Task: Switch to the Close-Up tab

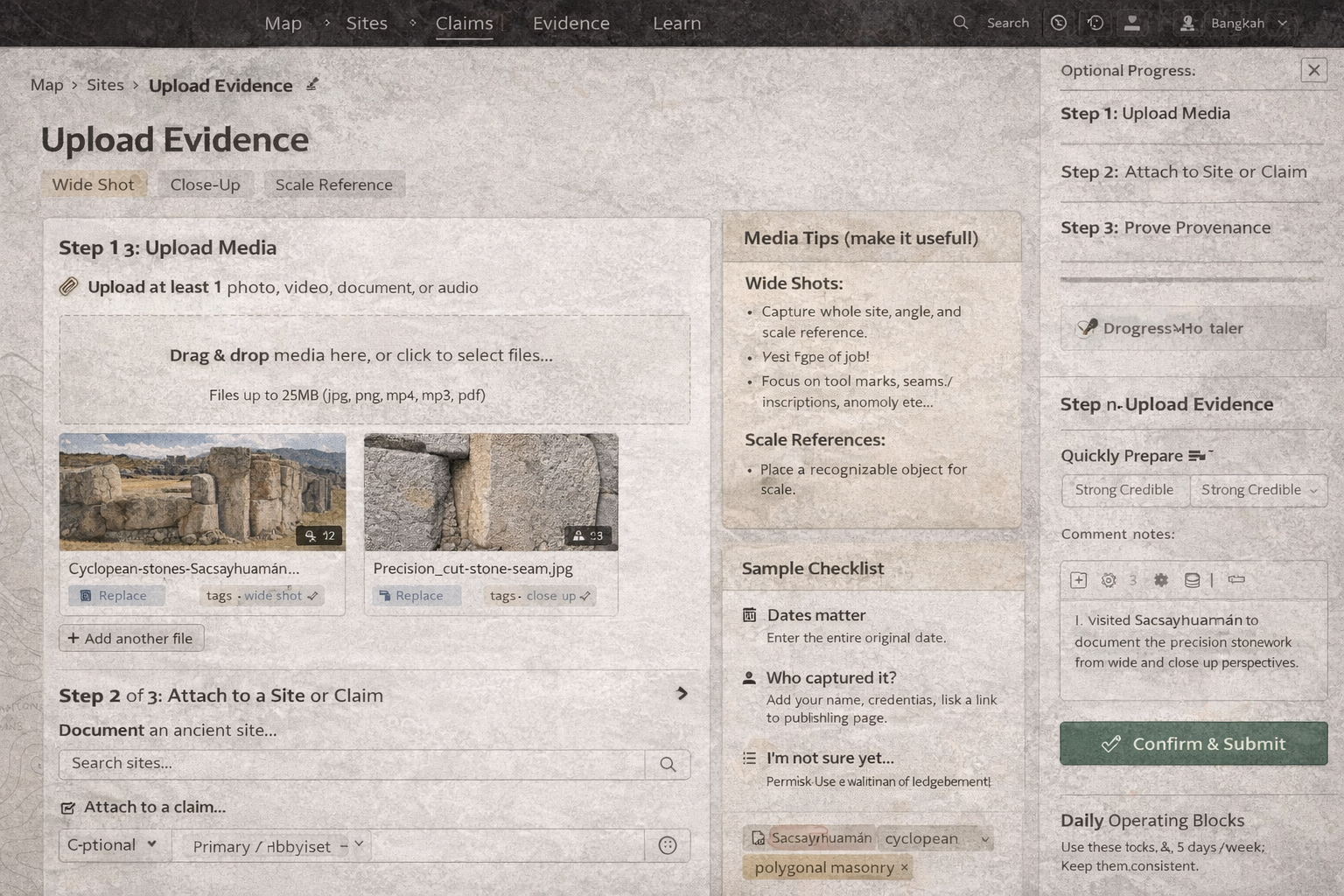Action: [205, 185]
